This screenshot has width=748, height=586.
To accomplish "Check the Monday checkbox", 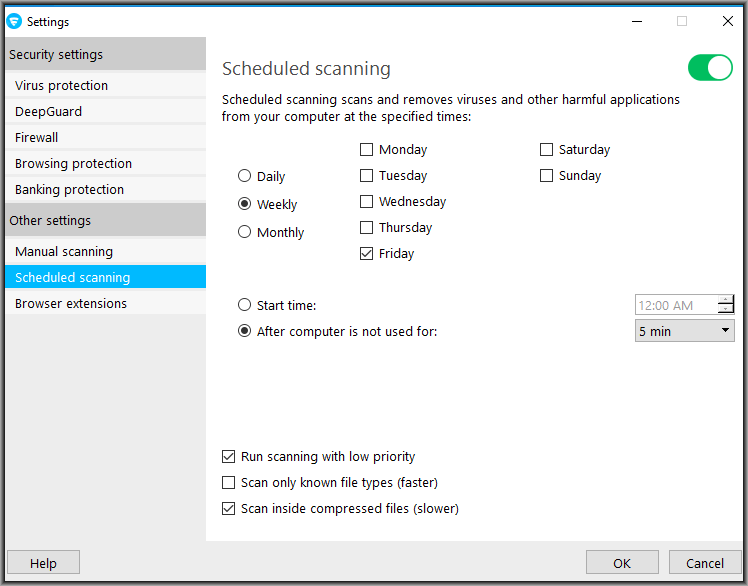I will pyautogui.click(x=366, y=150).
